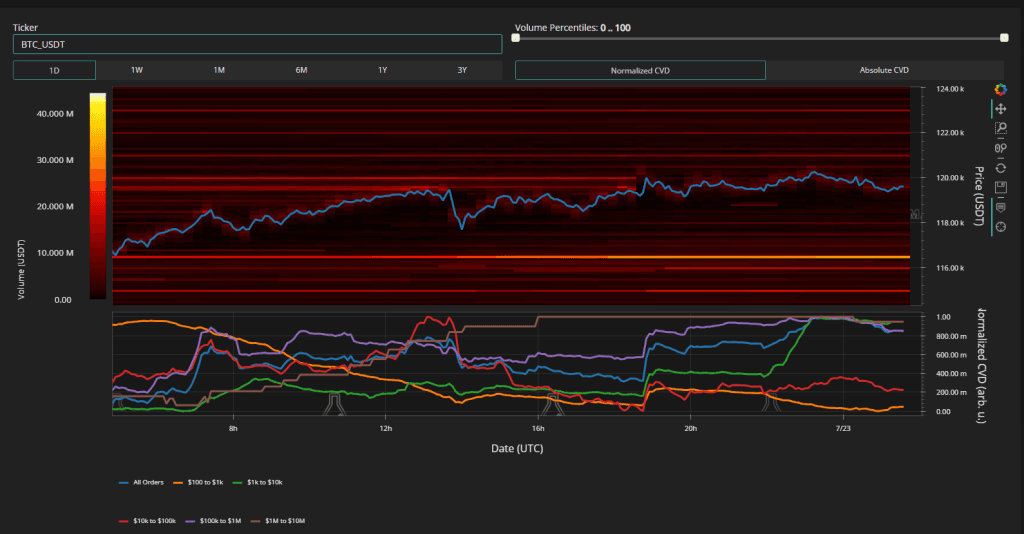The width and height of the screenshot is (1024, 534).
Task: Click the 20.000 M volume label
Action: pos(55,206)
